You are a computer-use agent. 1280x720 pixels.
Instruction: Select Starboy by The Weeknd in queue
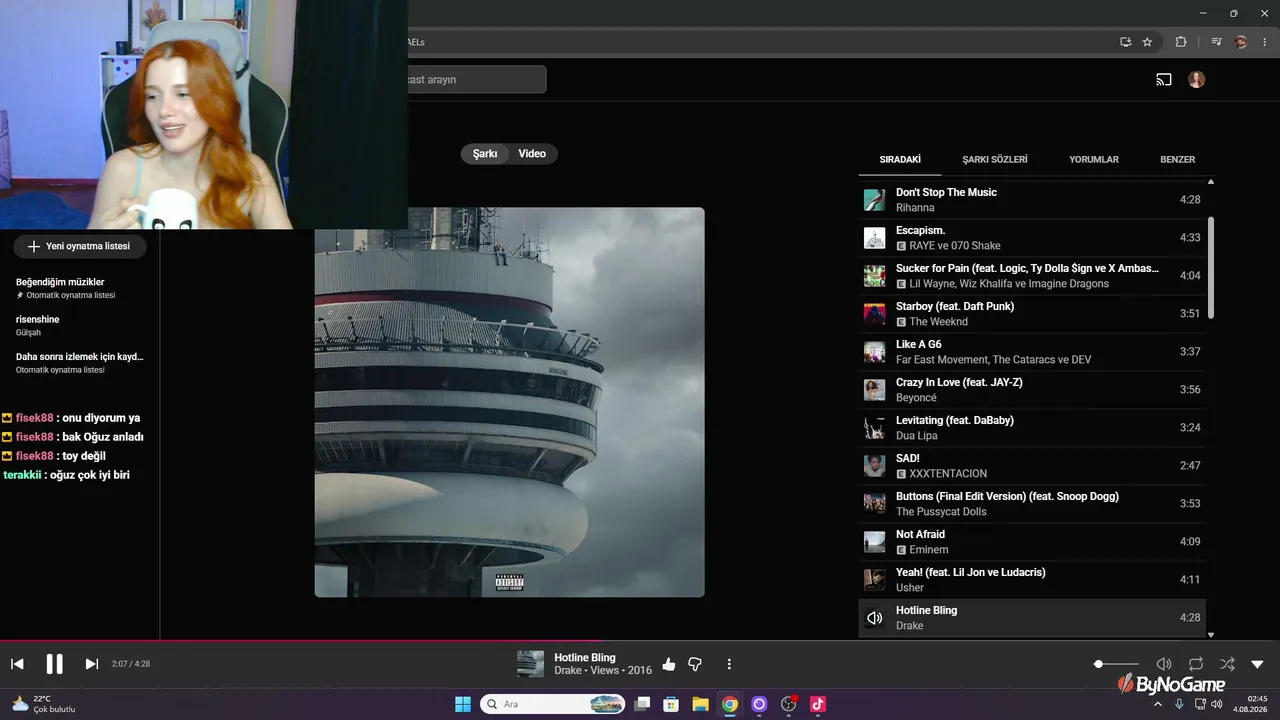[x=1032, y=314]
